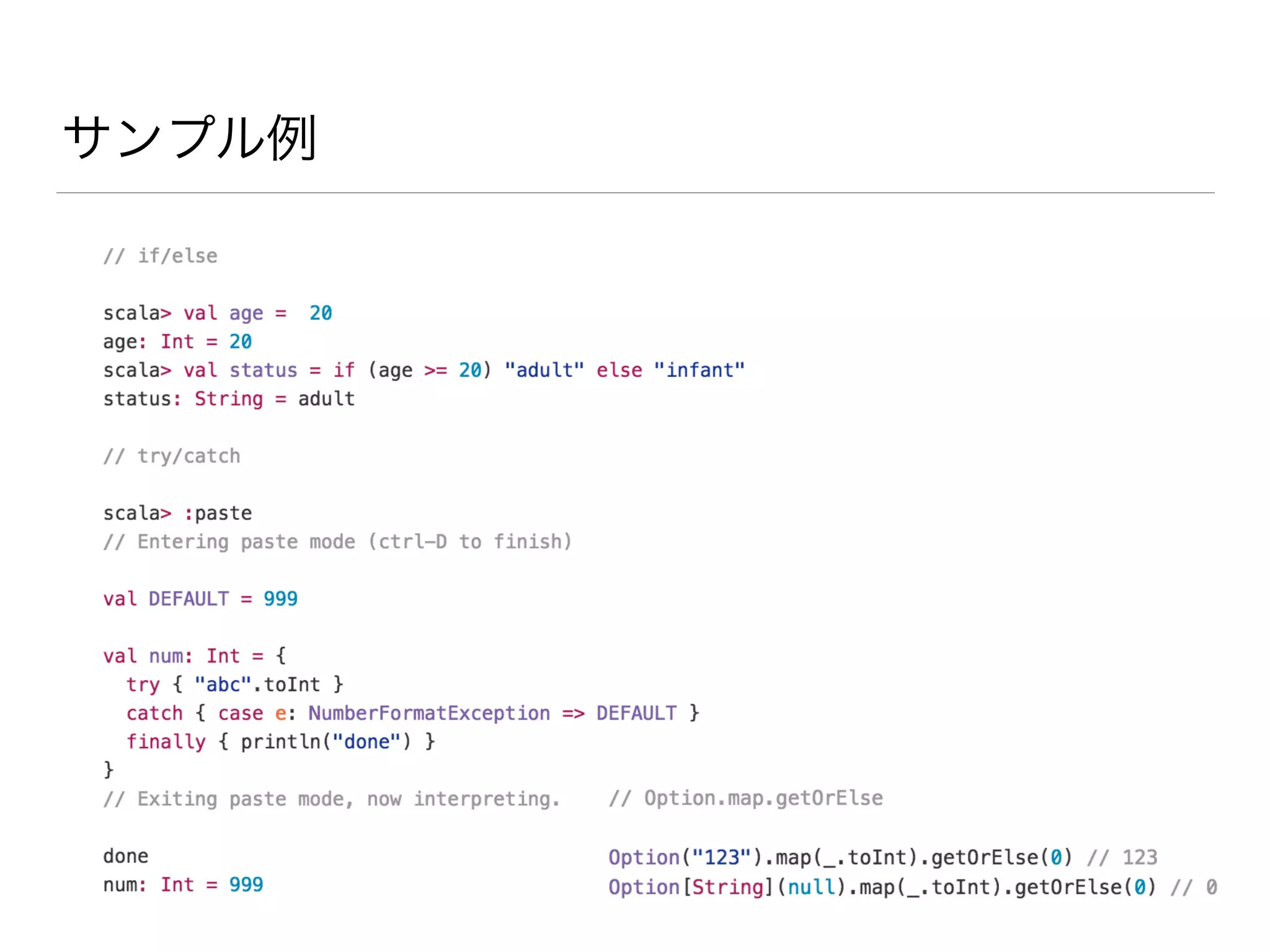Viewport: 1270px width, 952px height.
Task: Click the 'val num: Int = {' line
Action: (194, 656)
